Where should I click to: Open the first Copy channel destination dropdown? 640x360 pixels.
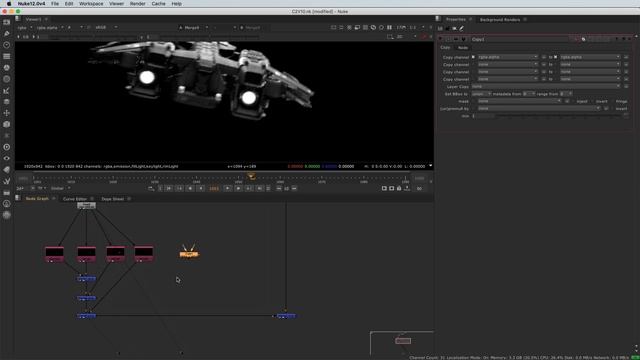[x=590, y=57]
